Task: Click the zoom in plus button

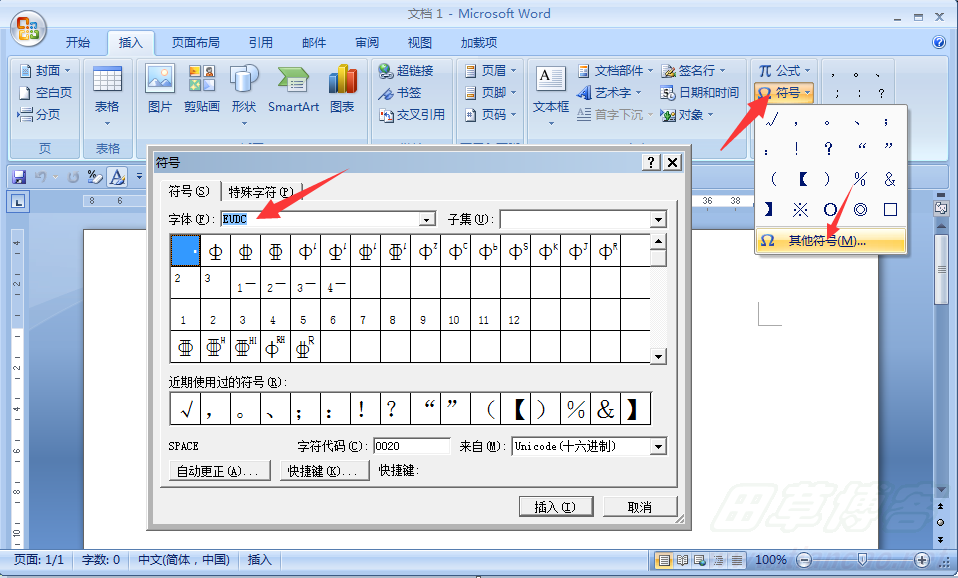Action: click(x=921, y=559)
